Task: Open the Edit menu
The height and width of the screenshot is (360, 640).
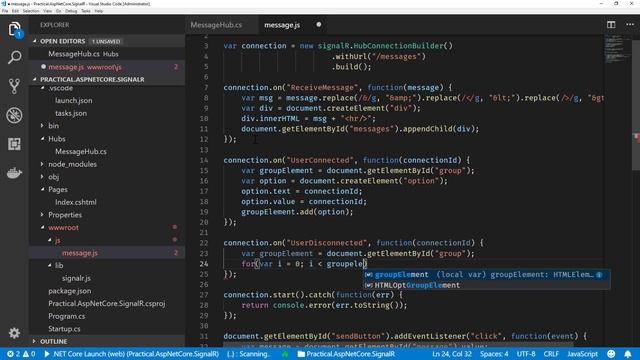Action: tap(15, 11)
